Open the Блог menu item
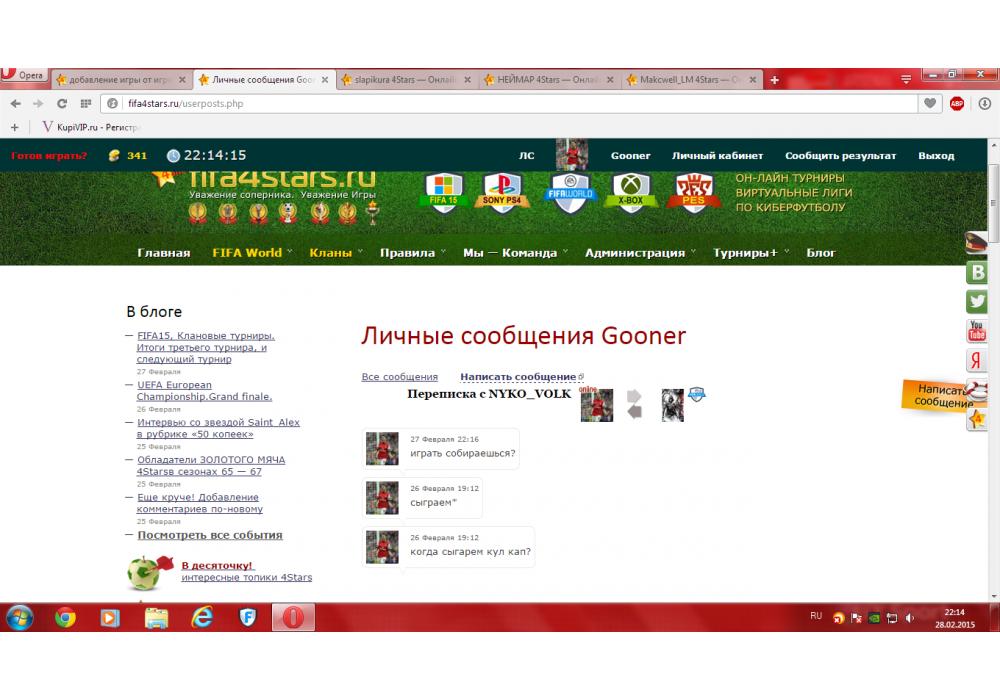This screenshot has width=1000, height=700. 820,252
